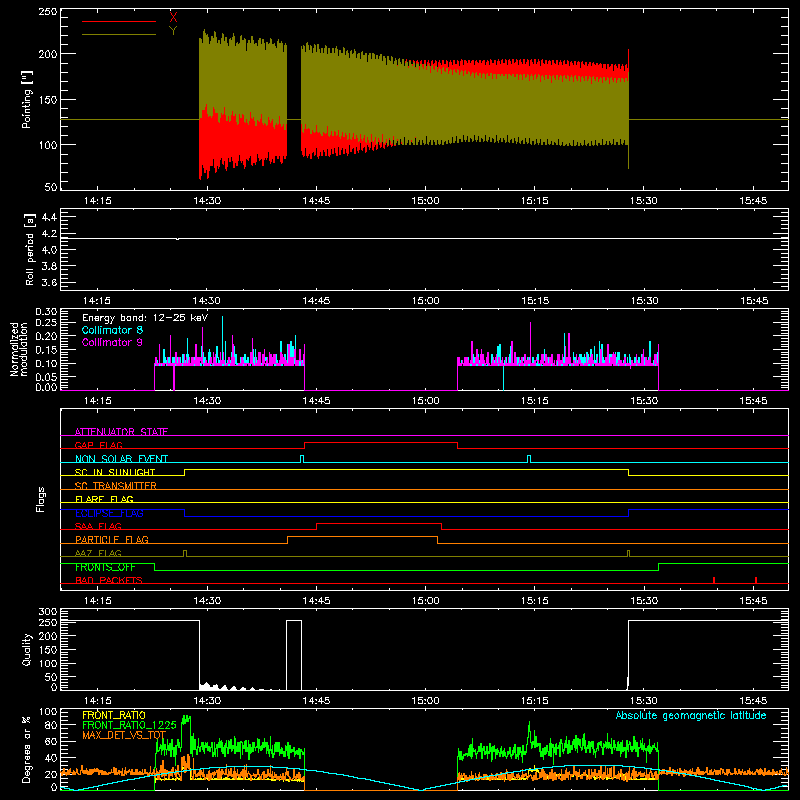Click the BAD_PACKETS spike near 15:45
Screen dimensions: 800x800
click(756, 580)
